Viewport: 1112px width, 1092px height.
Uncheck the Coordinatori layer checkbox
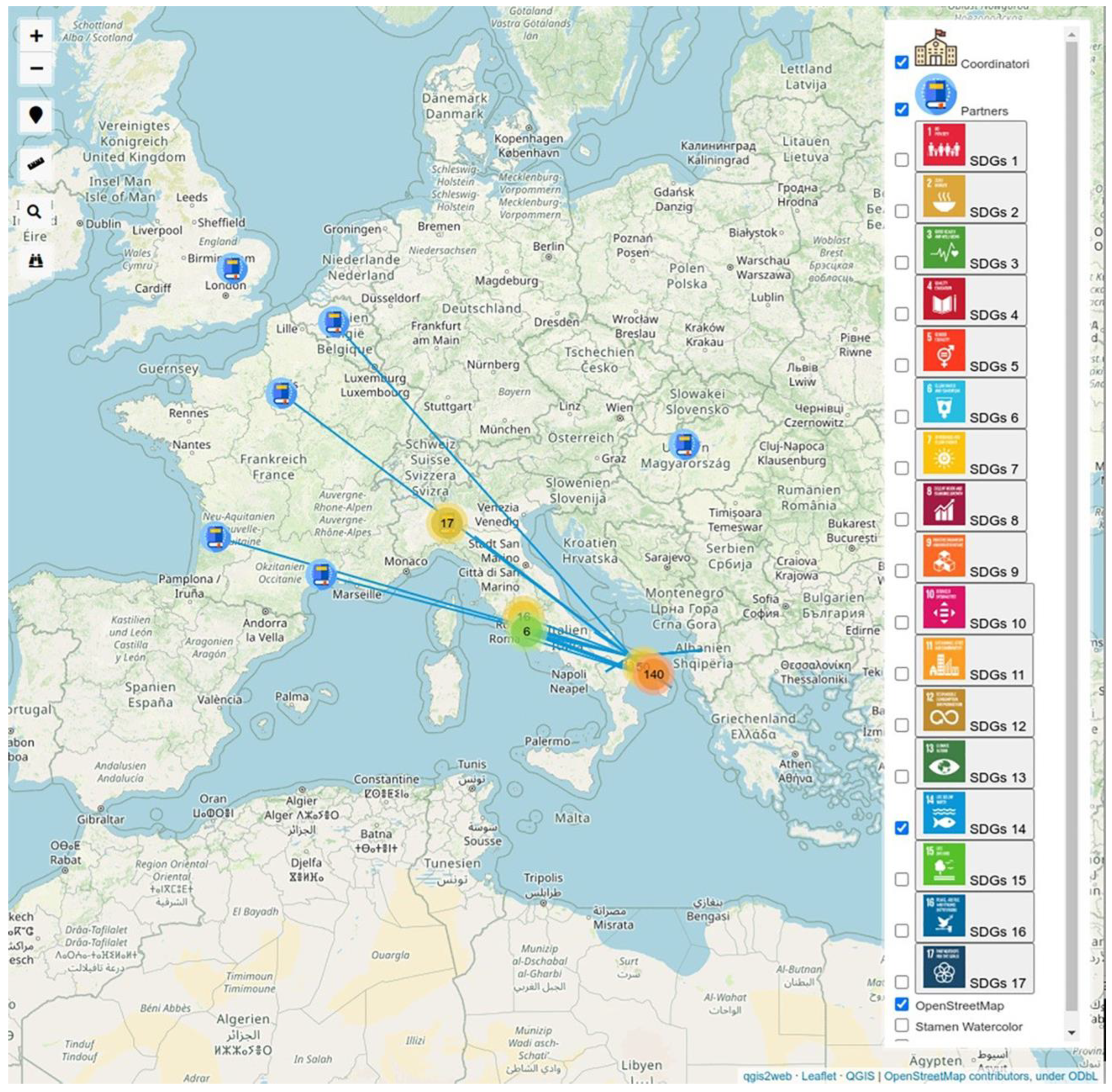click(x=902, y=62)
